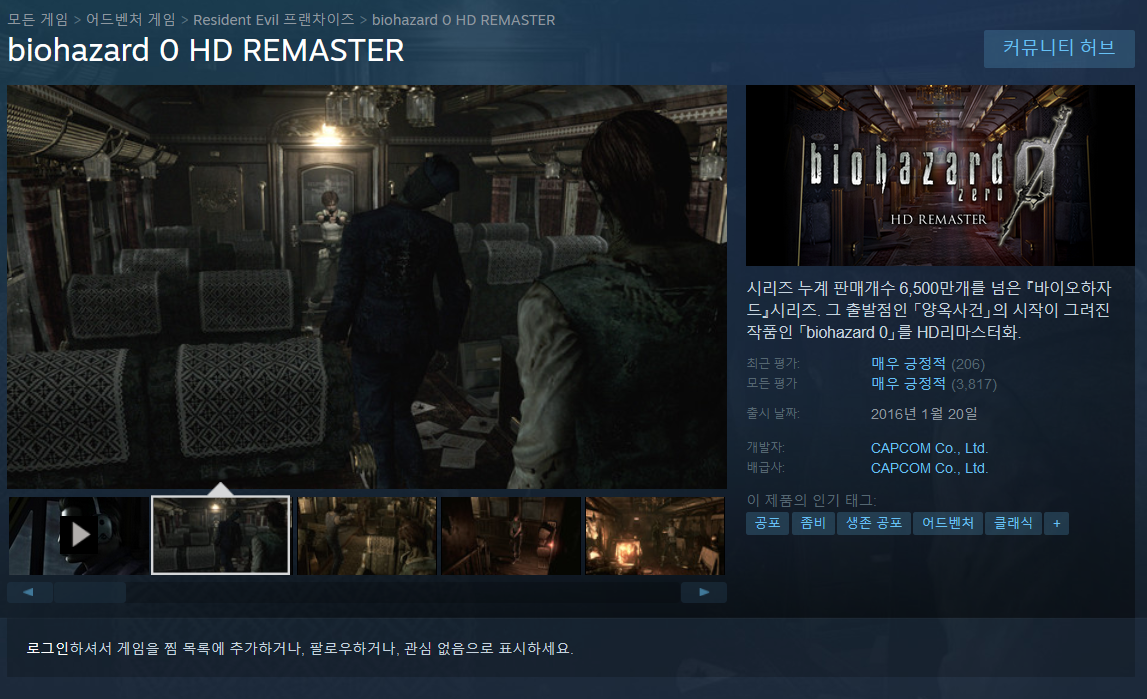Click the 로그인 link
This screenshot has width=1147, height=699.
[x=48, y=649]
